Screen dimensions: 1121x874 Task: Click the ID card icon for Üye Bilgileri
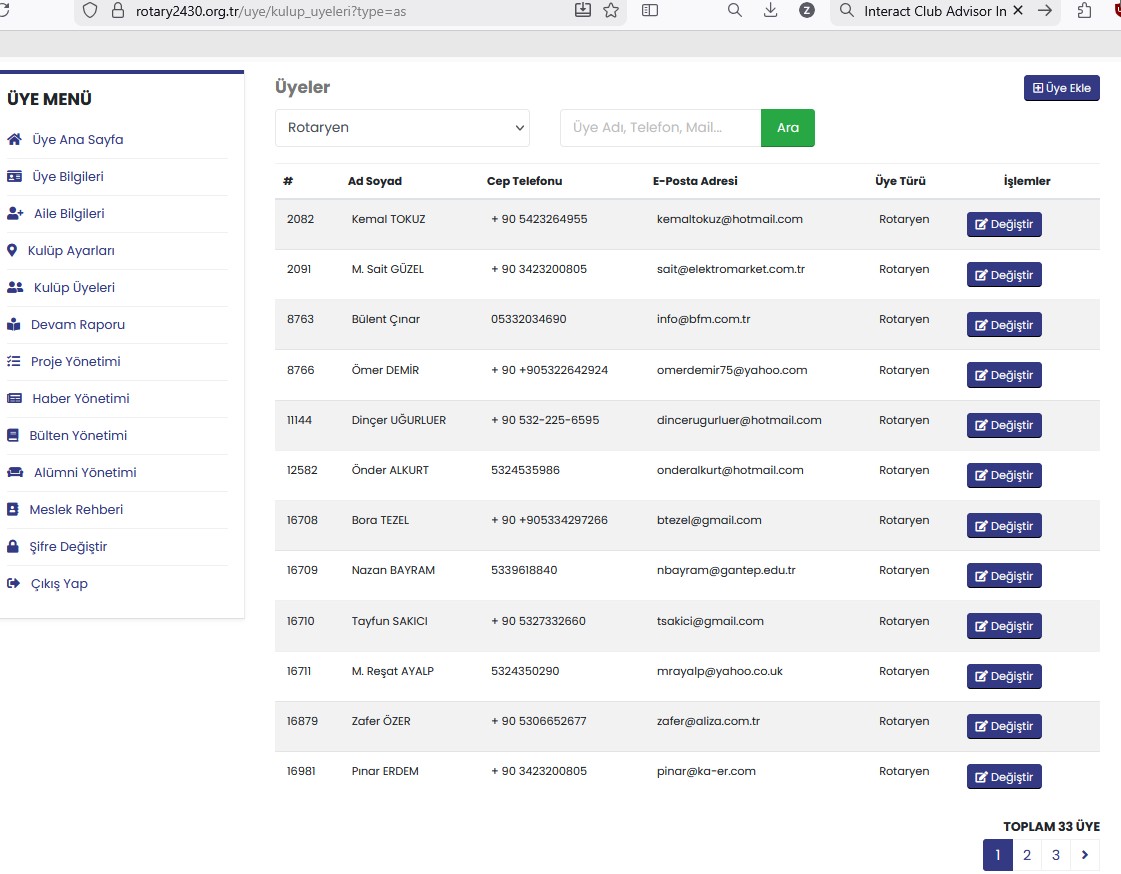pos(14,177)
